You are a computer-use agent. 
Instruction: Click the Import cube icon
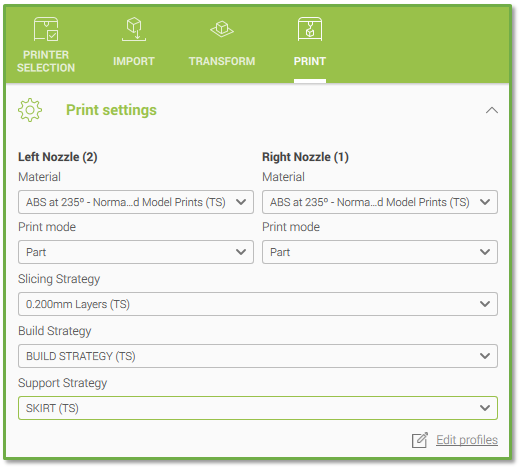point(134,29)
